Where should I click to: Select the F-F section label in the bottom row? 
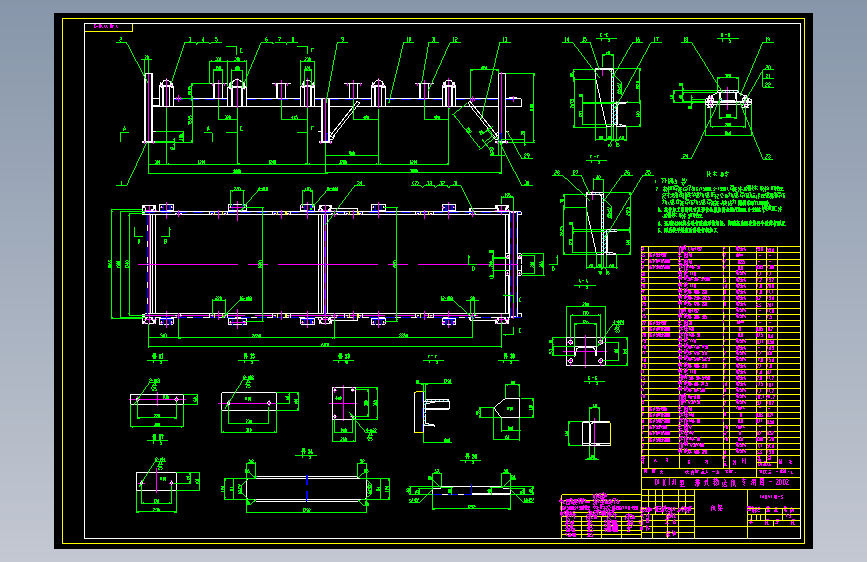coord(433,357)
